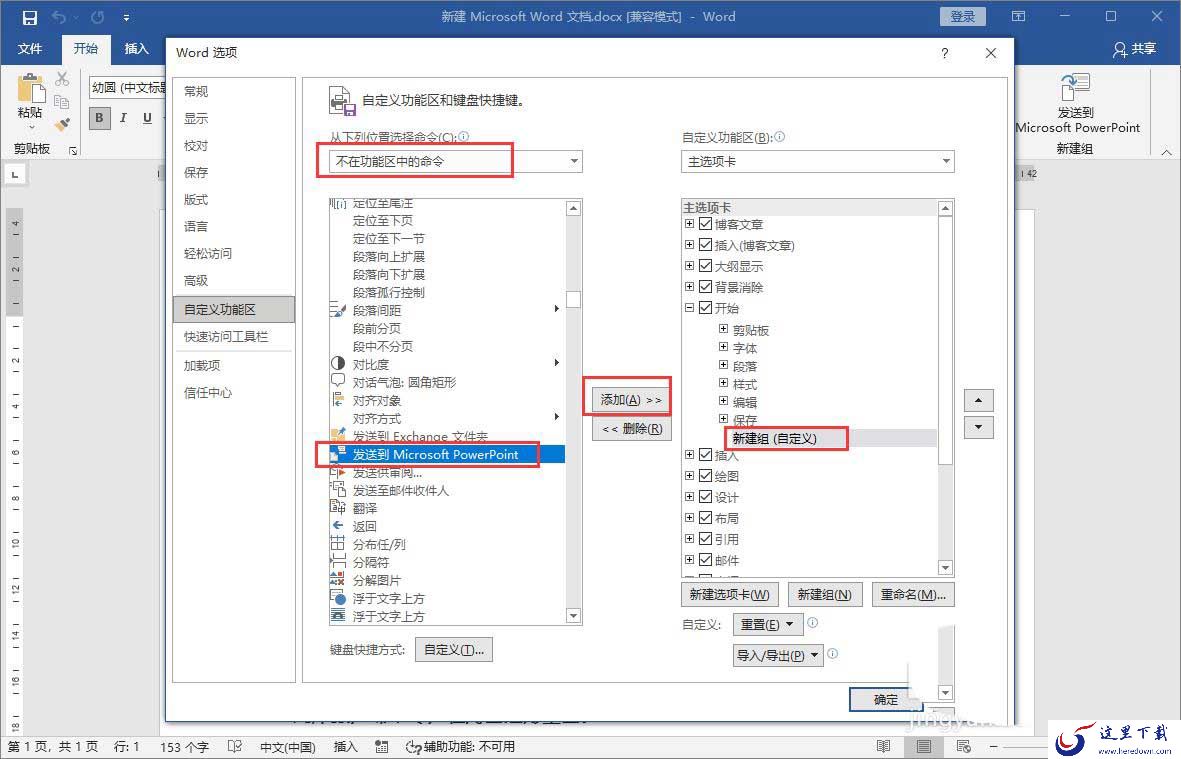This screenshot has height=759, width=1181.
Task: Click the dialog help question mark
Action: click(944, 53)
